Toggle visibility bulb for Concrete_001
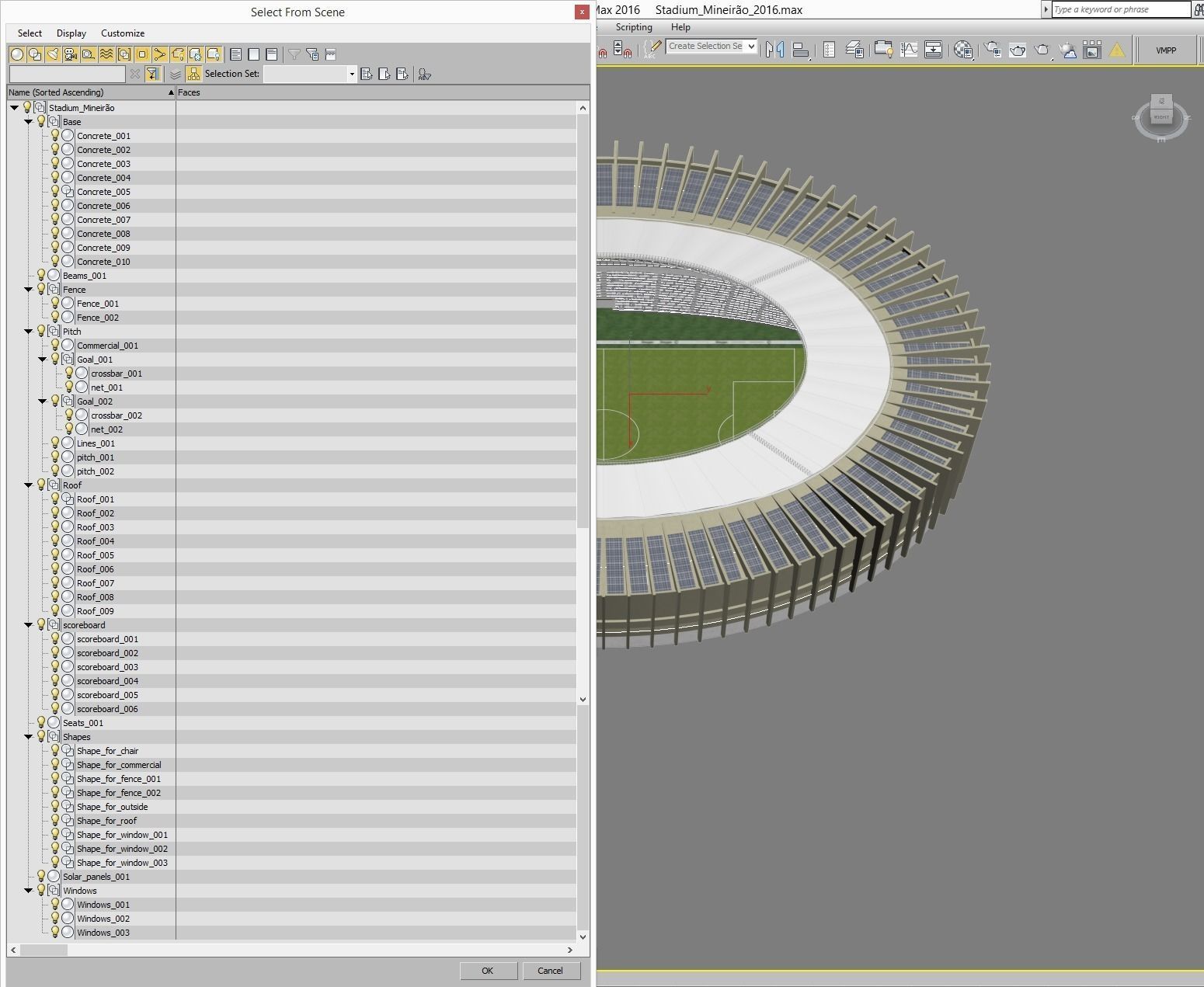The image size is (1204, 987). tap(55, 135)
